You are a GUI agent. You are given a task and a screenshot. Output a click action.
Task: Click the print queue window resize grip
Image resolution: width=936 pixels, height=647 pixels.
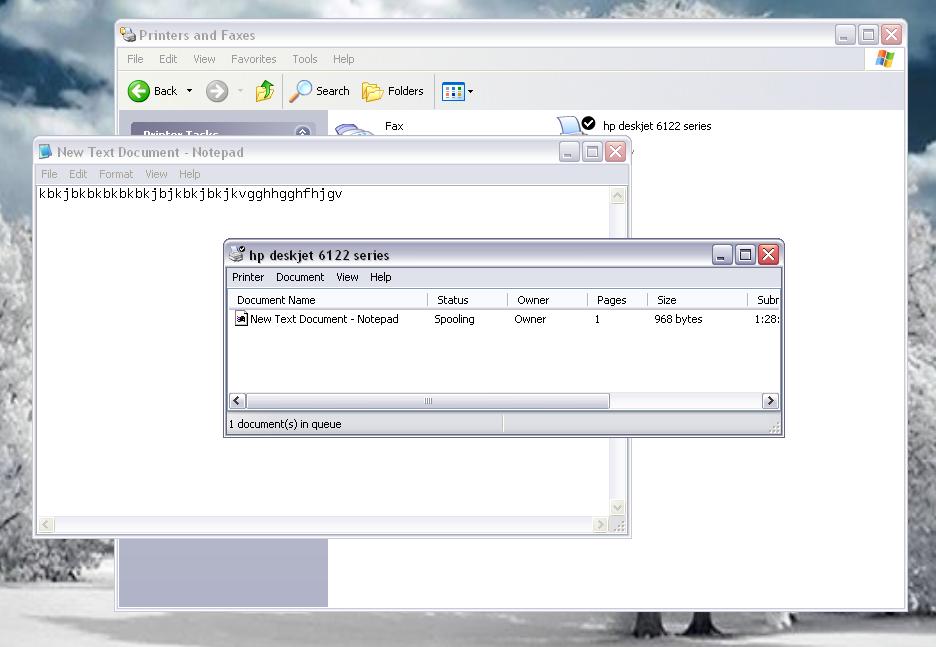pos(774,427)
